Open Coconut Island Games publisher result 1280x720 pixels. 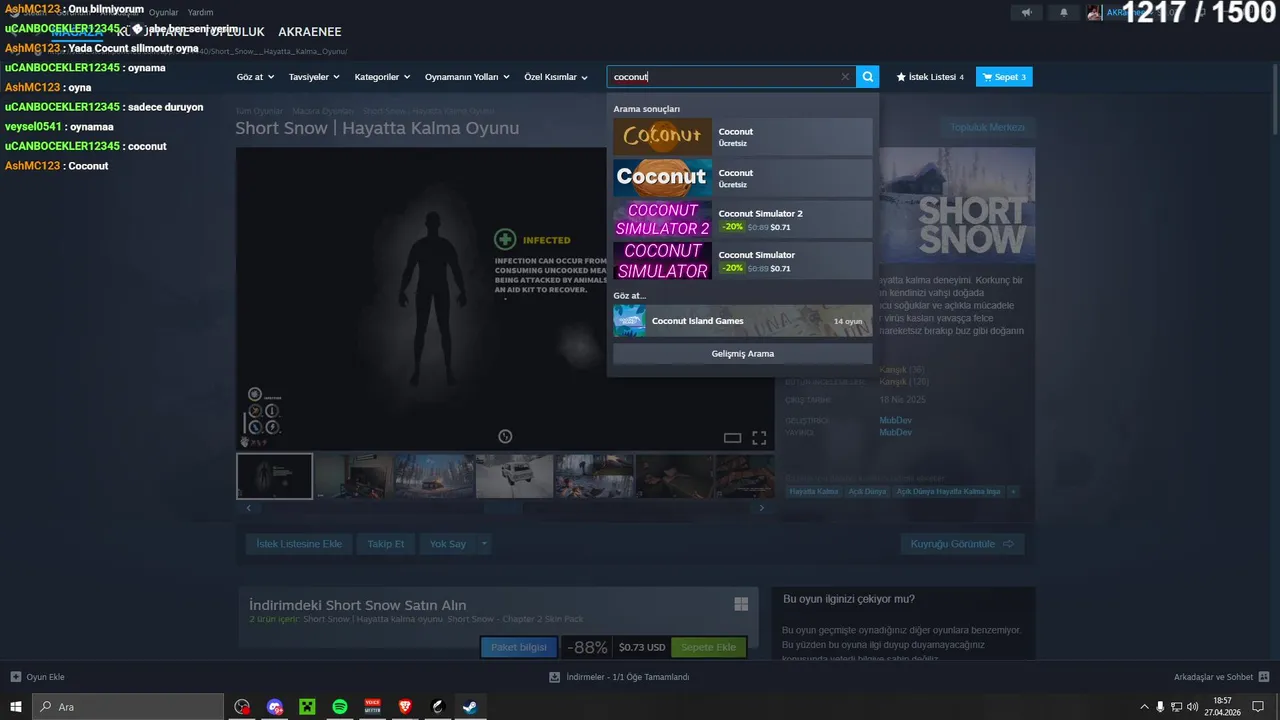pyautogui.click(x=742, y=321)
